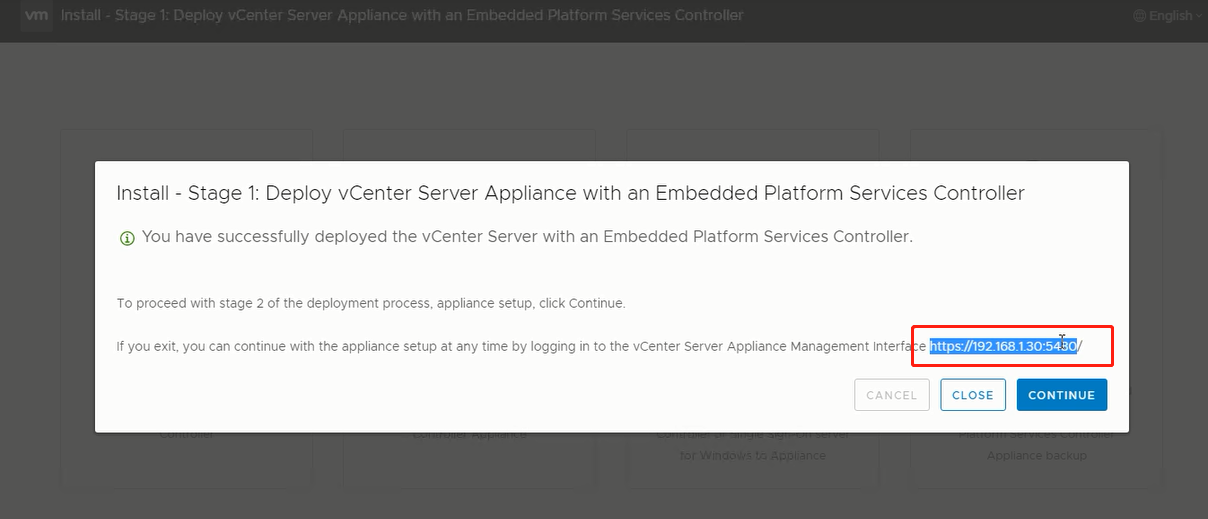Click the 'To proceed with stage 2' sentence
The image size is (1208, 519).
click(371, 303)
